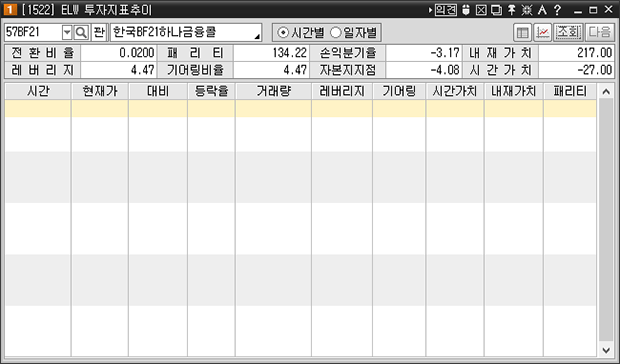The height and width of the screenshot is (364, 620).
Task: Click the orange number 1 window icon
Action: pyautogui.click(x=10, y=10)
